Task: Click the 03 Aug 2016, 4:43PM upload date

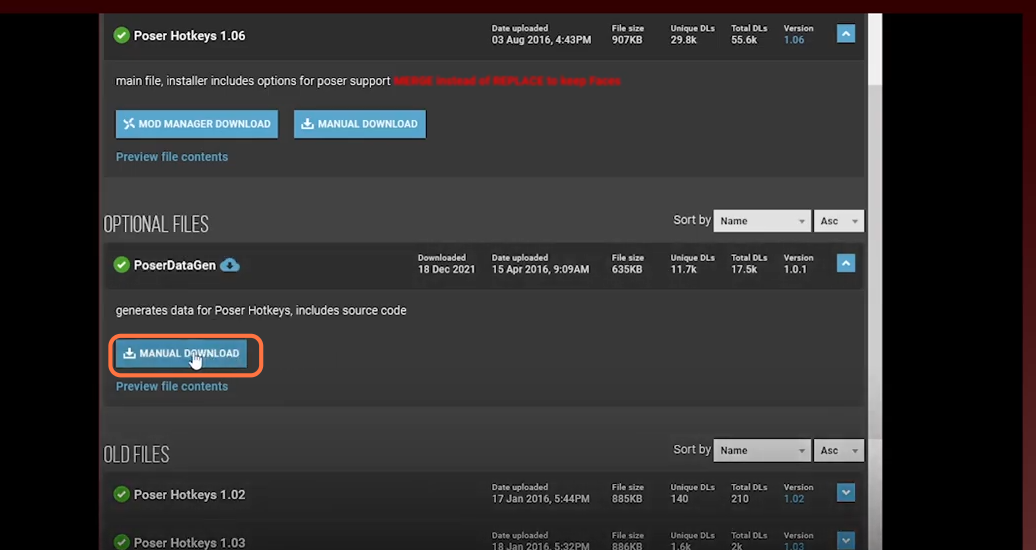Action: [x=541, y=40]
